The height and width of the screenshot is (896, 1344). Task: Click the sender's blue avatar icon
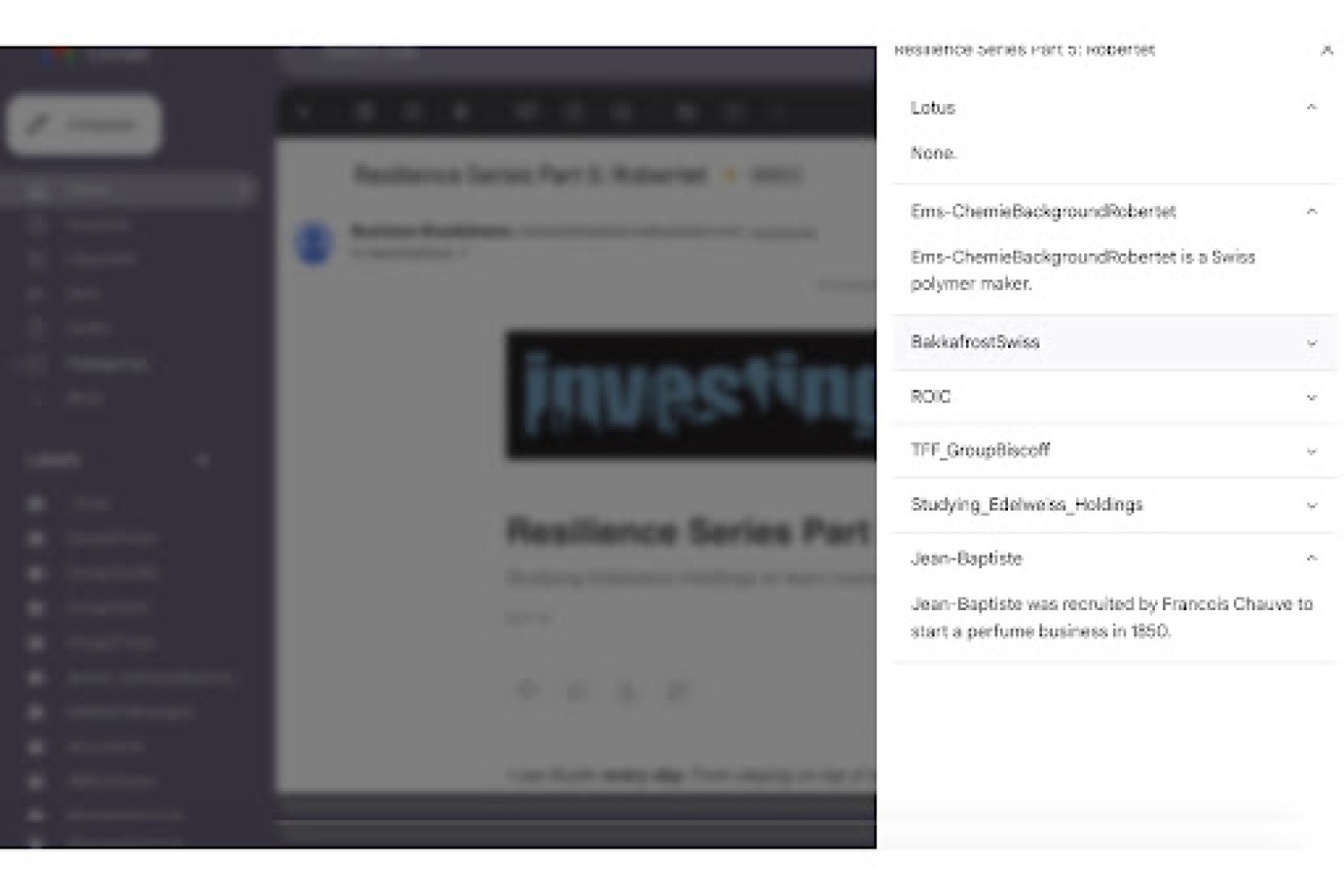[x=314, y=243]
